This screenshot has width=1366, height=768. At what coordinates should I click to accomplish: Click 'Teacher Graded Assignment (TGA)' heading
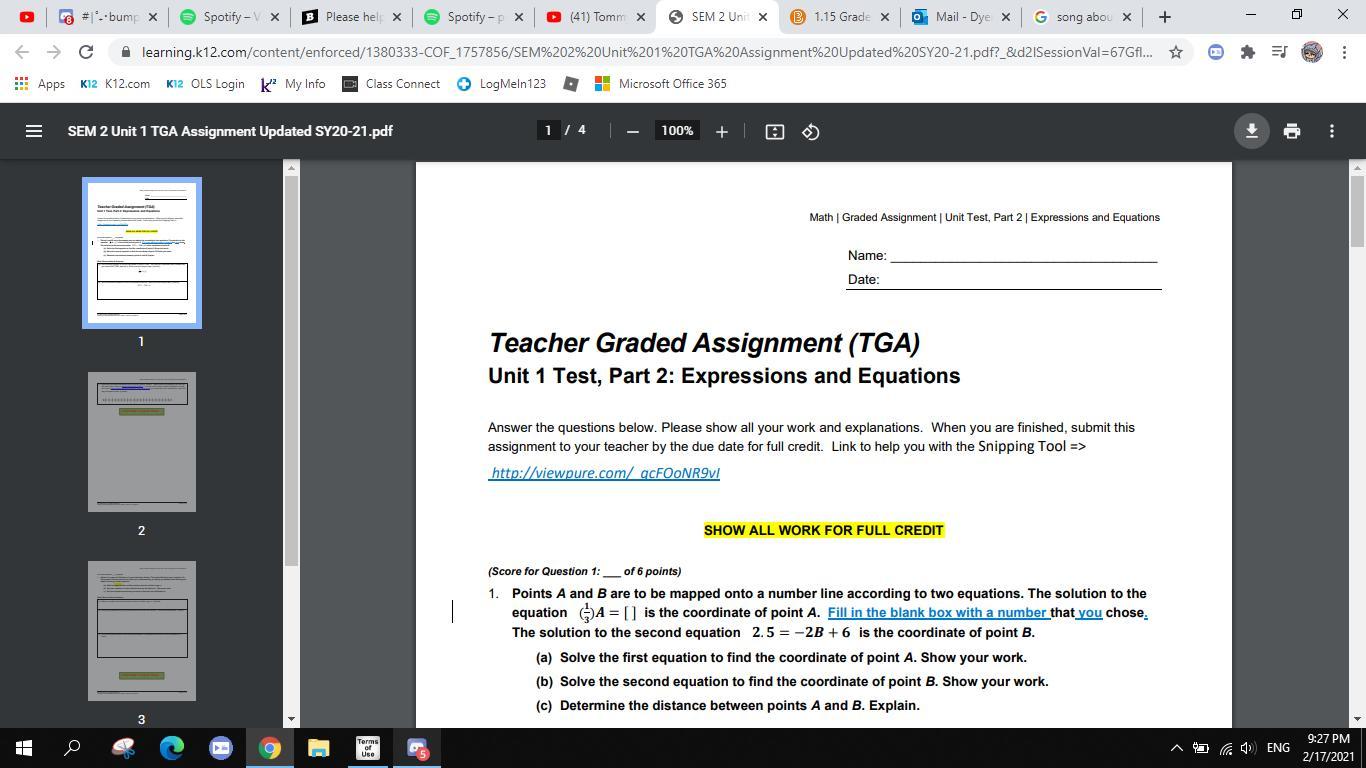704,343
